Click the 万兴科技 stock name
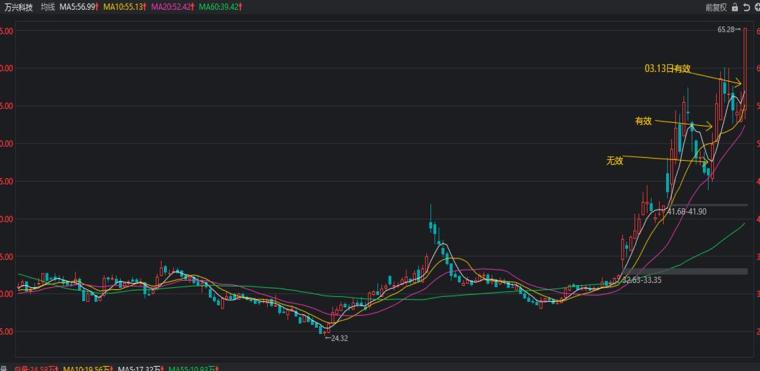The image size is (760, 371). [x=18, y=7]
